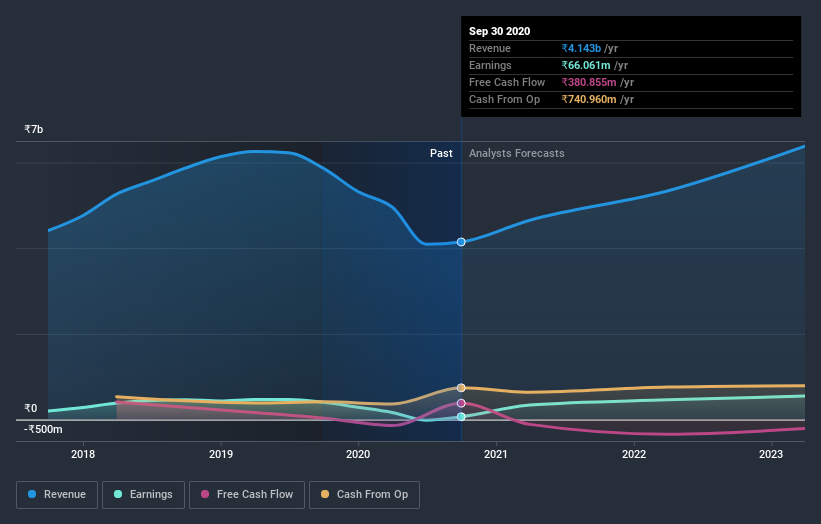Click the ₹4.143b revenue value

point(581,48)
